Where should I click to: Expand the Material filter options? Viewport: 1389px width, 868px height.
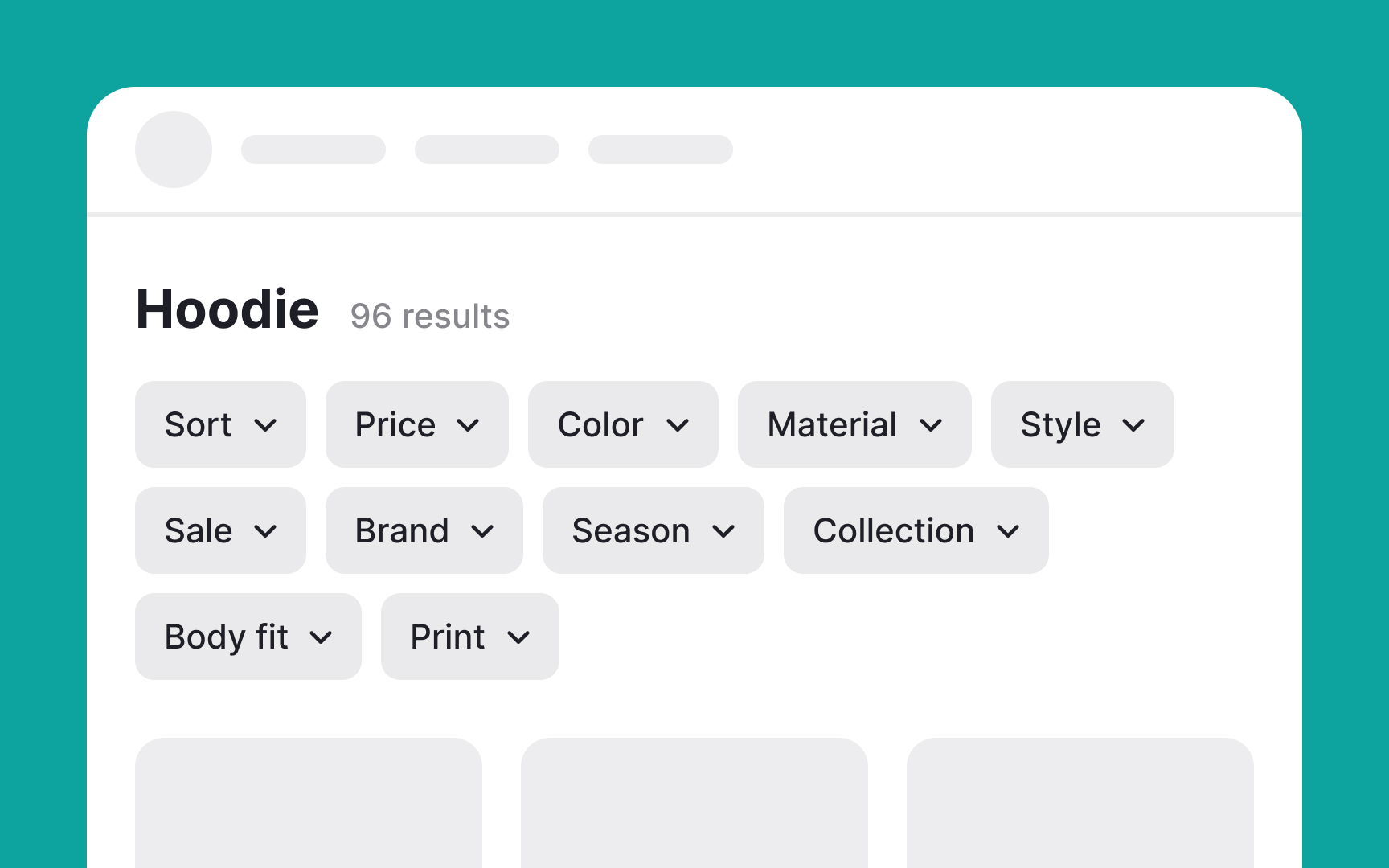pyautogui.click(x=854, y=424)
